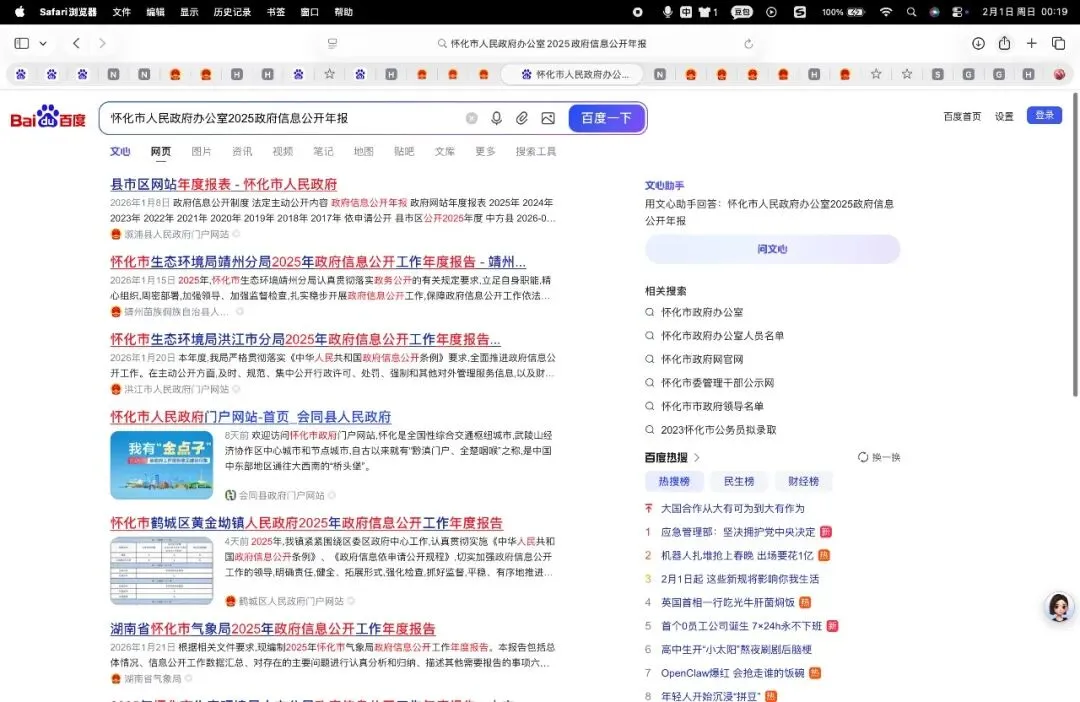This screenshot has height=702, width=1080.
Task: Click the 我有金点子 result thumbnail
Action: coord(161,465)
